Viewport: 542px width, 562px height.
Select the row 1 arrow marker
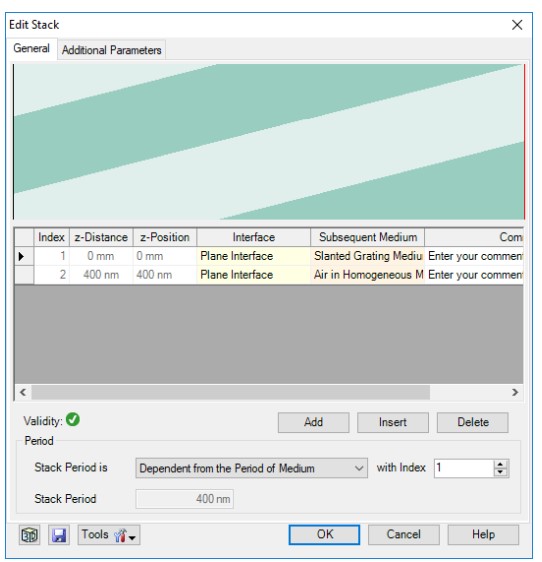[21, 256]
